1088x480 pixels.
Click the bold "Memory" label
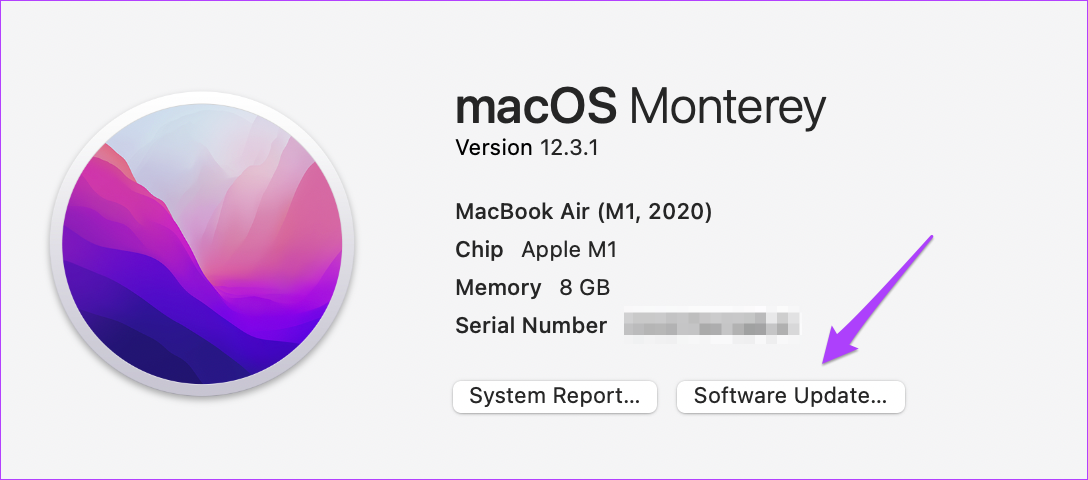tap(498, 288)
